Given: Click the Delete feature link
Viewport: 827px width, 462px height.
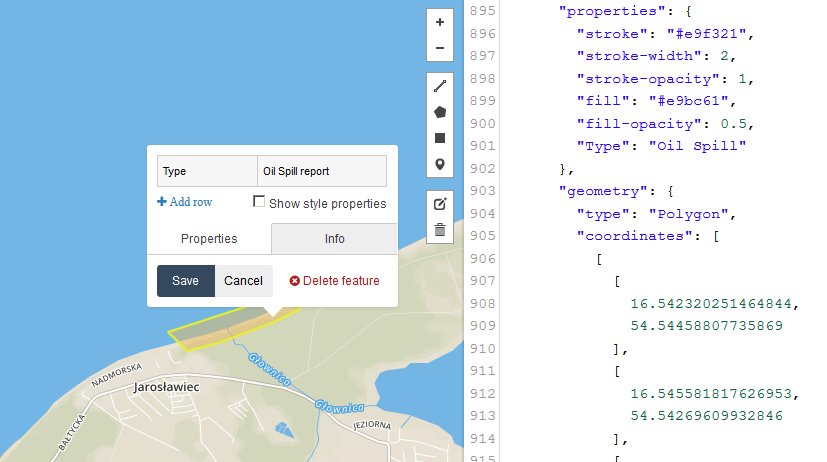Looking at the screenshot, I should (334, 281).
